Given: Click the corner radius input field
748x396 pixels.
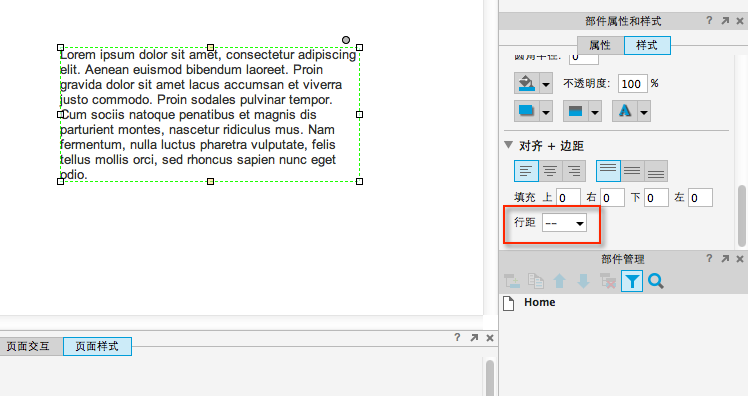Looking at the screenshot, I should [x=584, y=59].
